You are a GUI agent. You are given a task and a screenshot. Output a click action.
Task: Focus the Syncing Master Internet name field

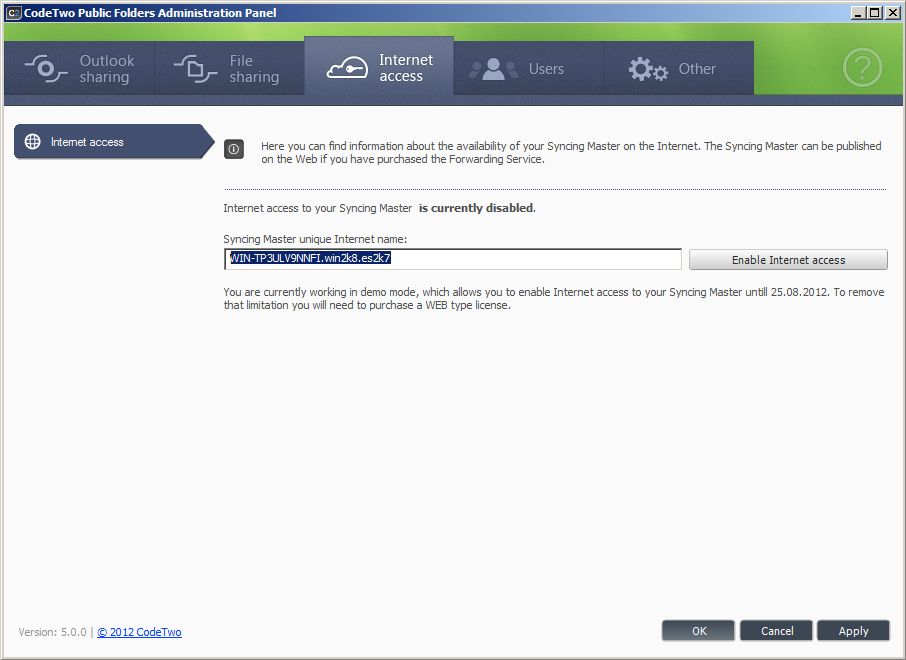tap(453, 259)
